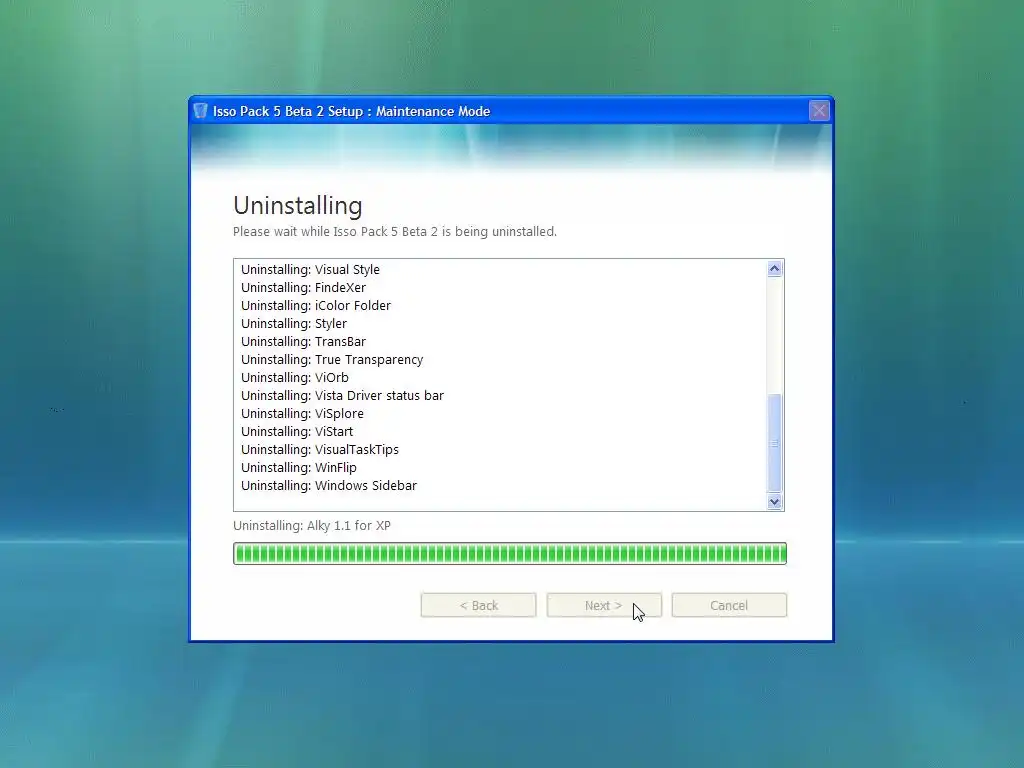1024x768 pixels.
Task: Click the 'Uninstalling' page heading
Action: (x=298, y=206)
